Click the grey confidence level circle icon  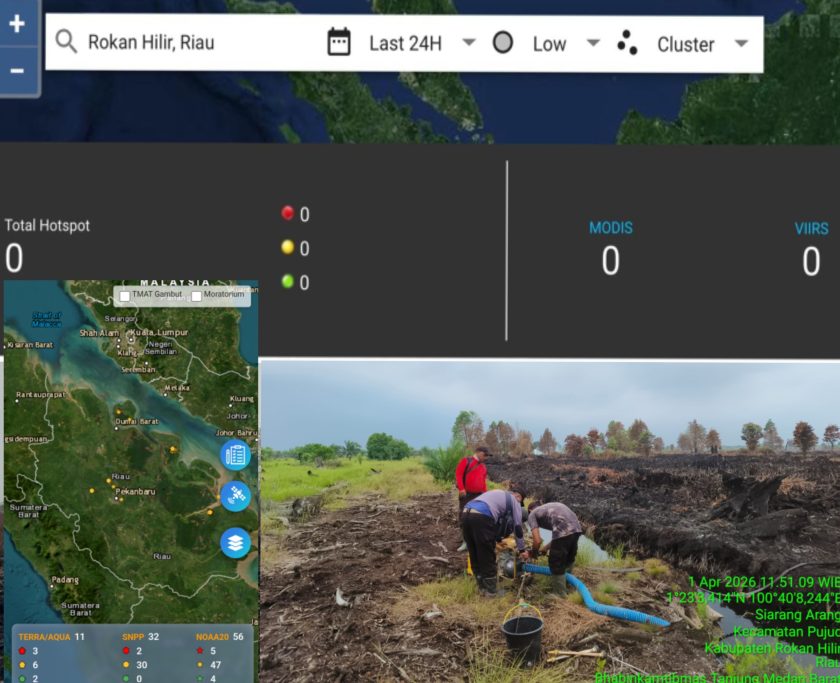click(503, 43)
